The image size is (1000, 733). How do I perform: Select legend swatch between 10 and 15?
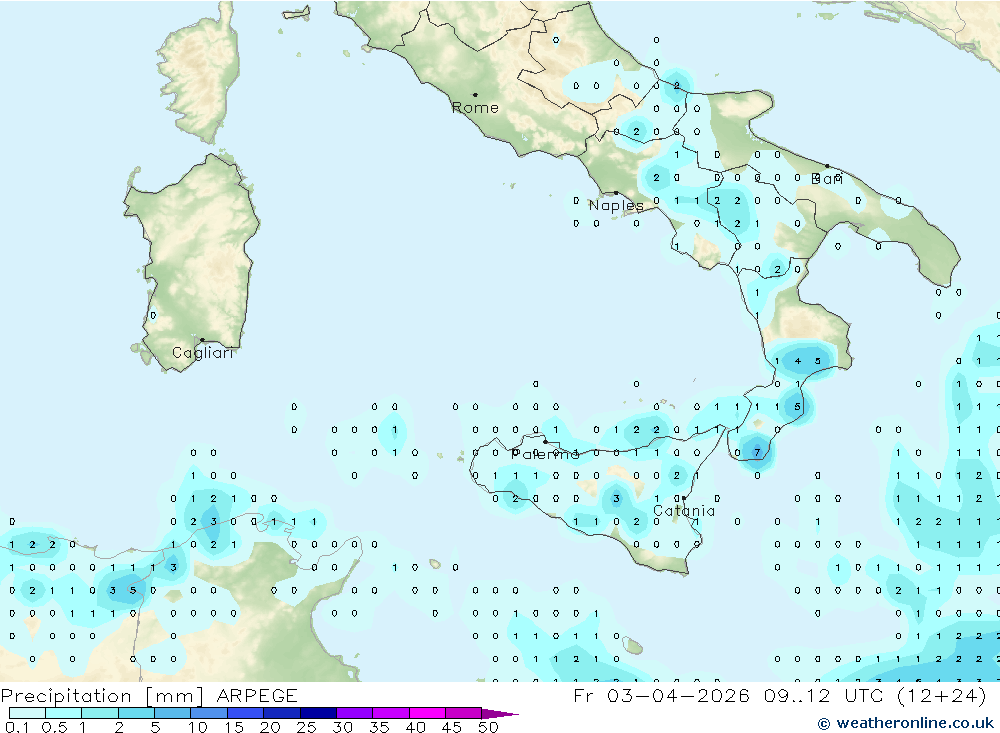[x=209, y=713]
